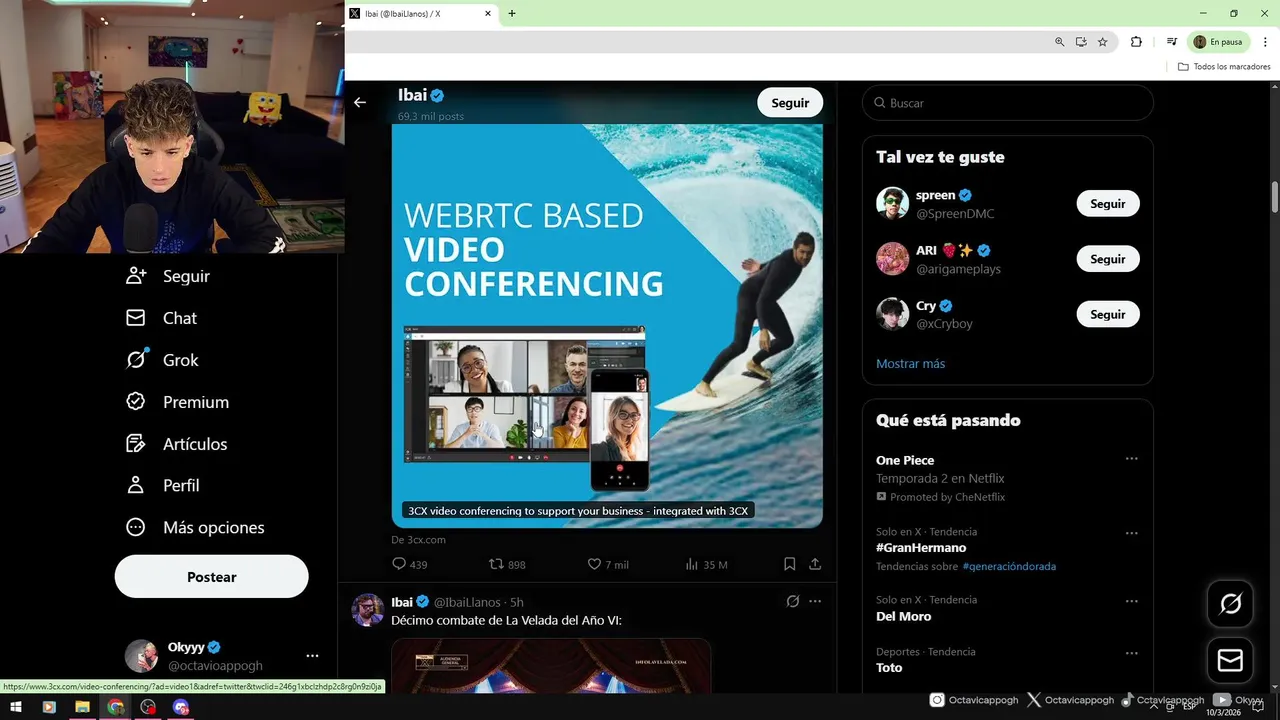Image resolution: width=1280 pixels, height=720 pixels.
Task: Open Más opciones in the sidebar
Action: 195,527
